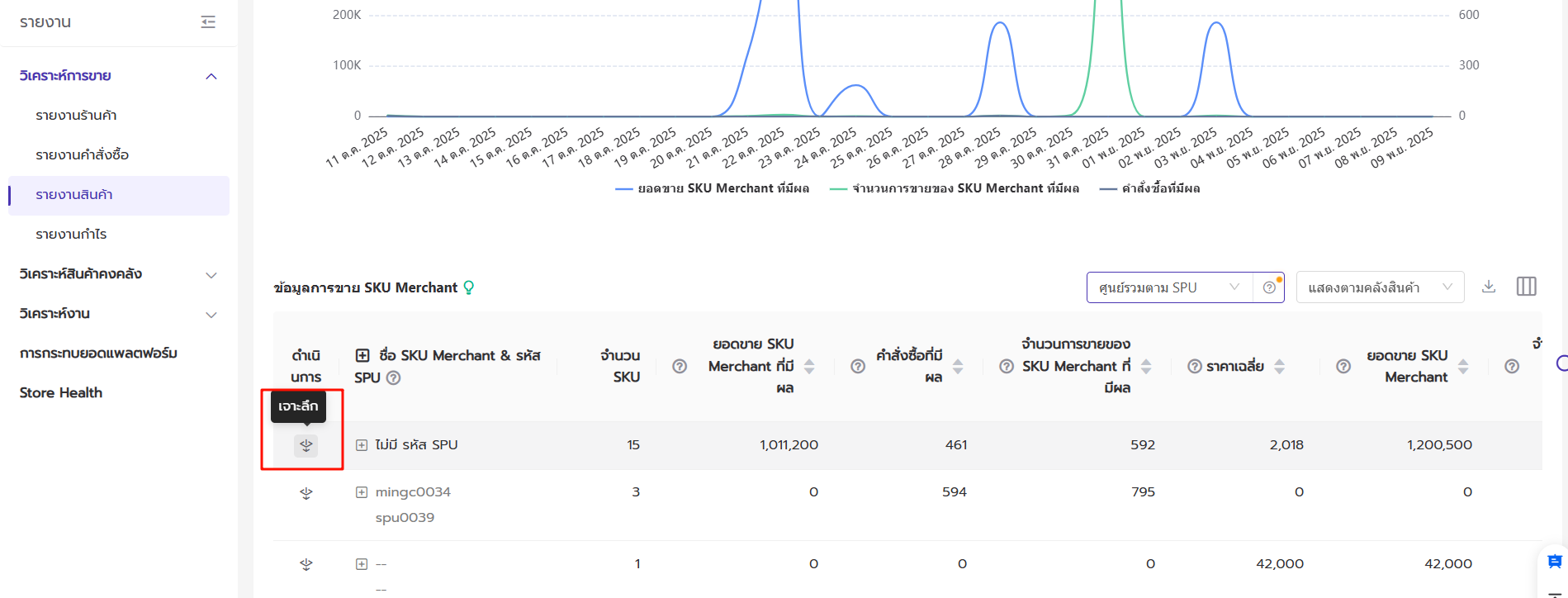This screenshot has height=598, width=1568.
Task: Expand the ไม่มี รหัส SPU row
Action: pos(362,445)
